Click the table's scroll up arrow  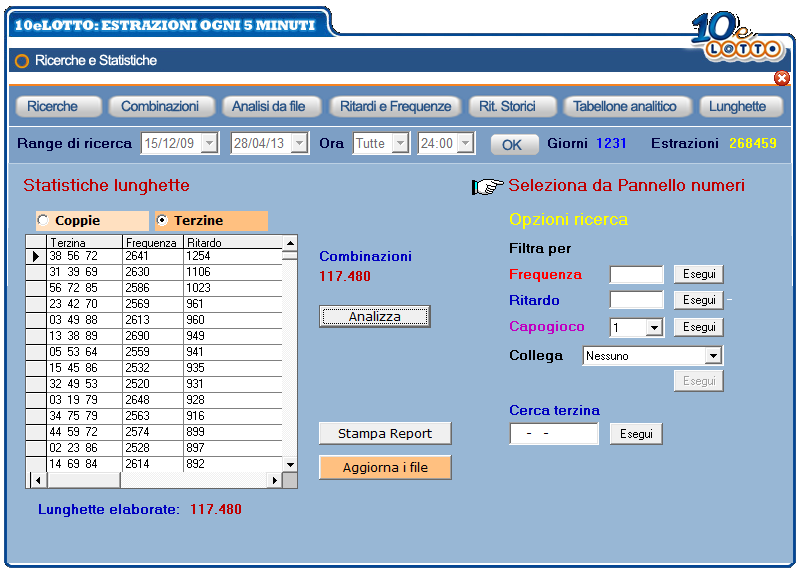pyautogui.click(x=290, y=243)
